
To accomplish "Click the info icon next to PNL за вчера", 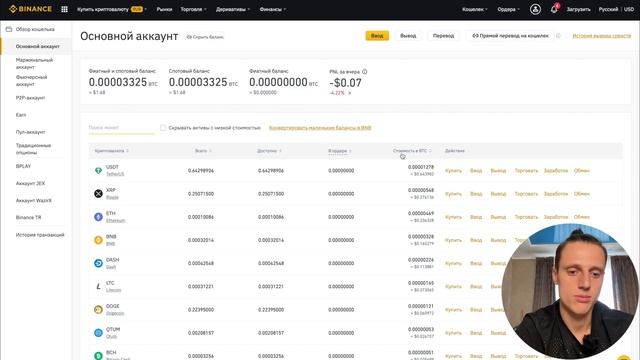I will (x=364, y=71).
